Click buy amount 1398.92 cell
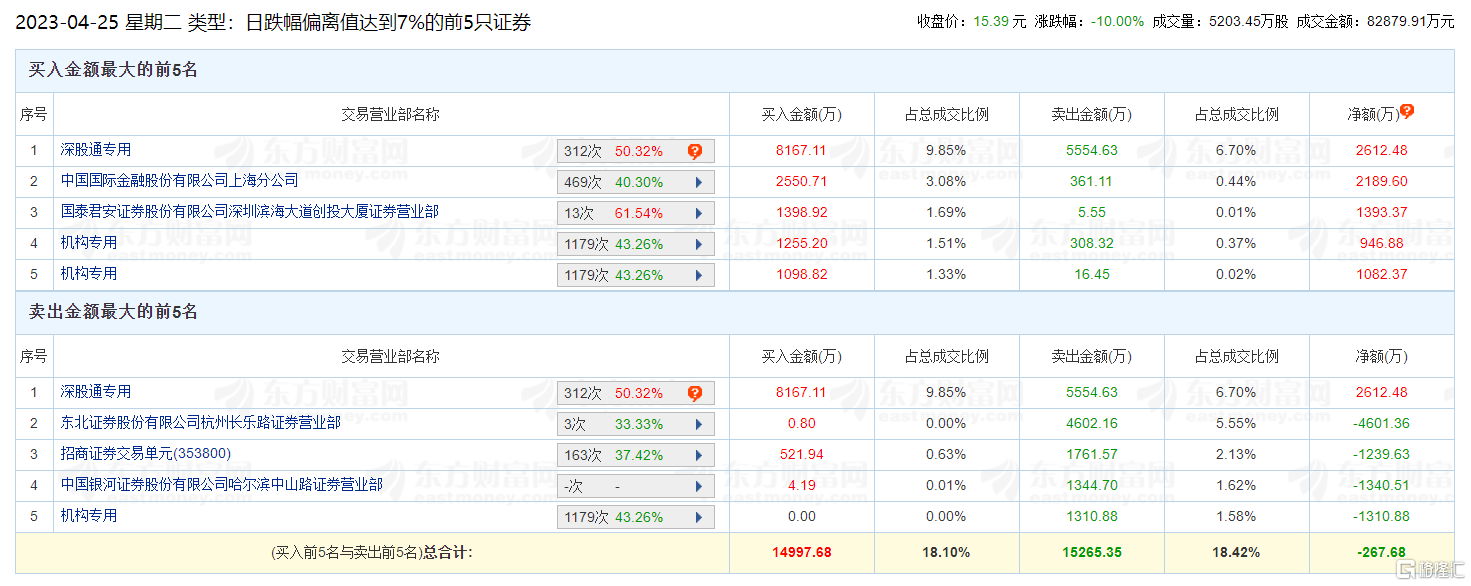1471x586 pixels. click(x=801, y=213)
